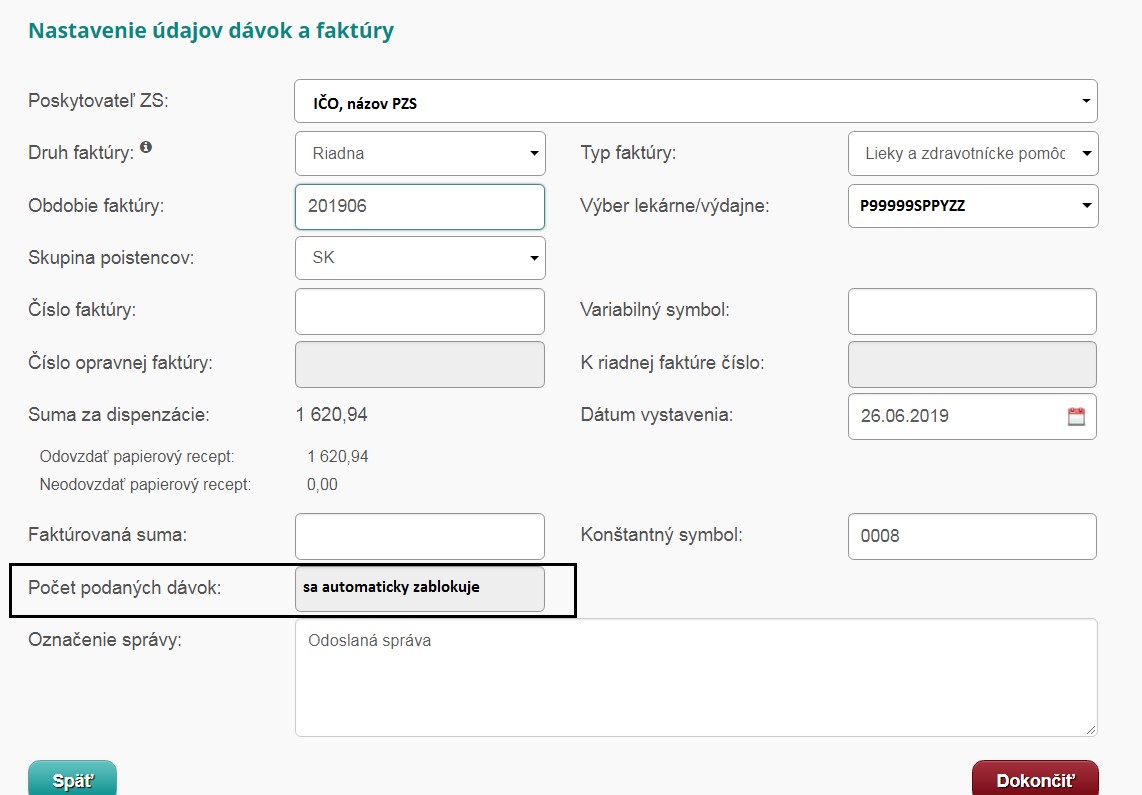Click the info icon next to Druh faktúry
Viewport: 1142px width, 795px height.
[x=146, y=148]
